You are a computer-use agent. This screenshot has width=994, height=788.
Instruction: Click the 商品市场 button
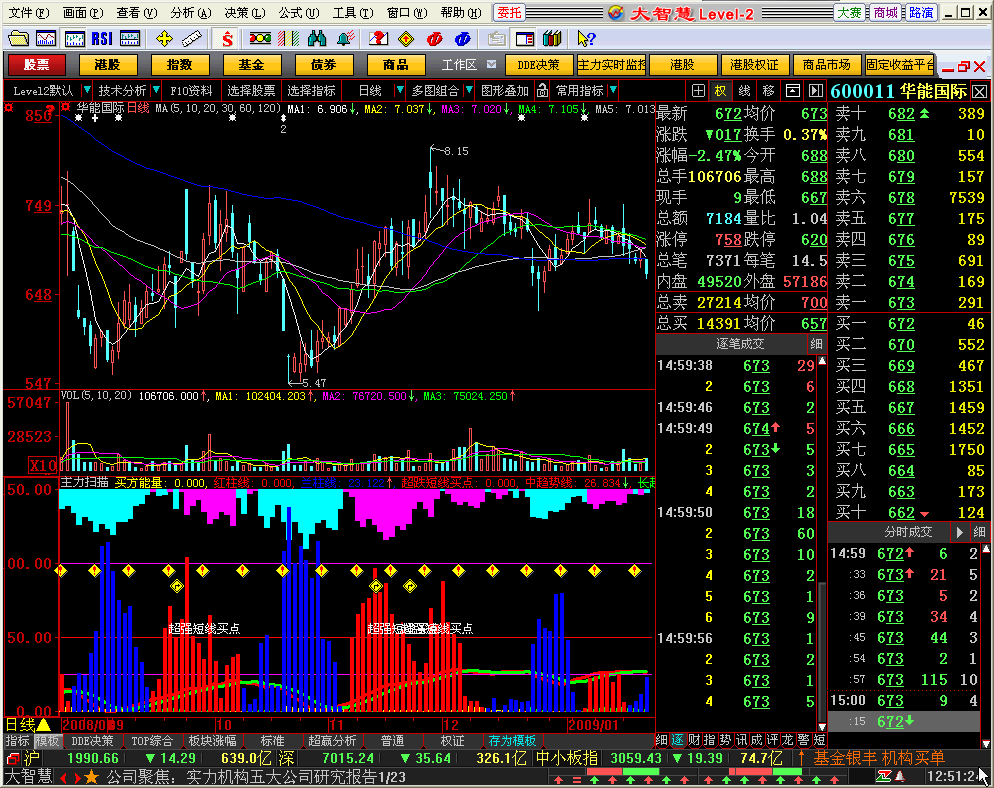point(826,65)
